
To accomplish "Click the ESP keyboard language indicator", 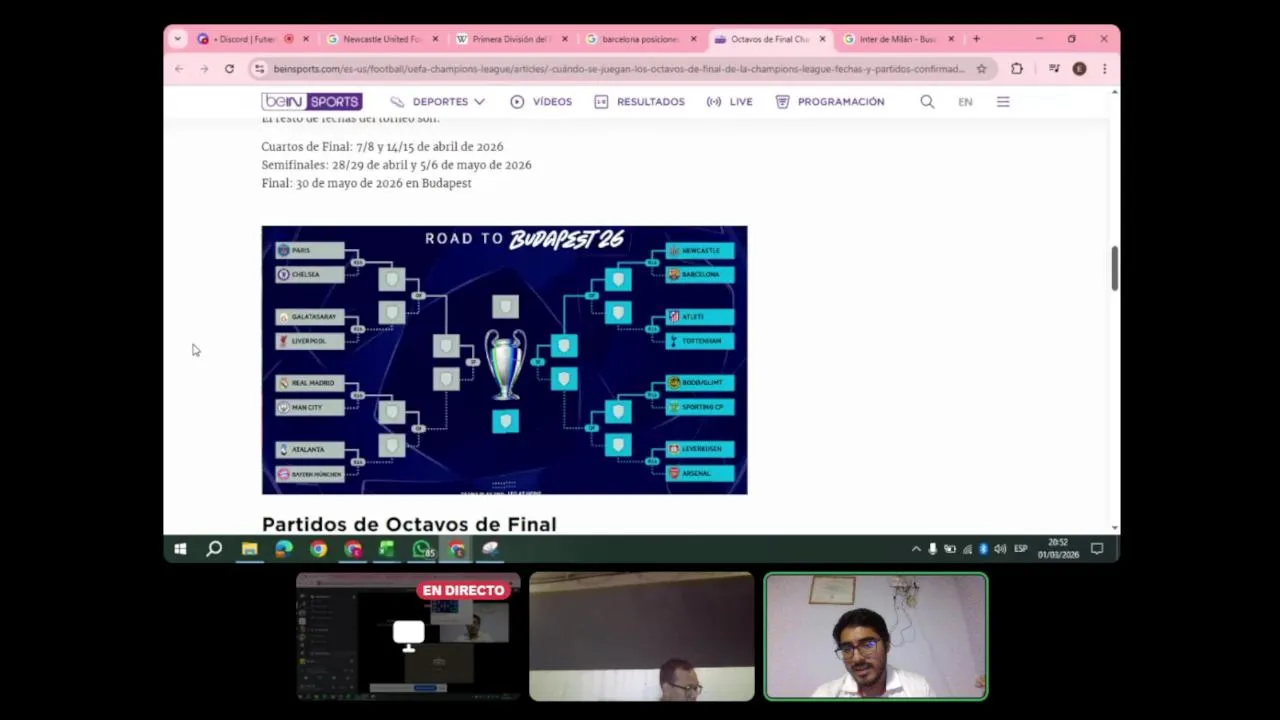I will 1021,549.
